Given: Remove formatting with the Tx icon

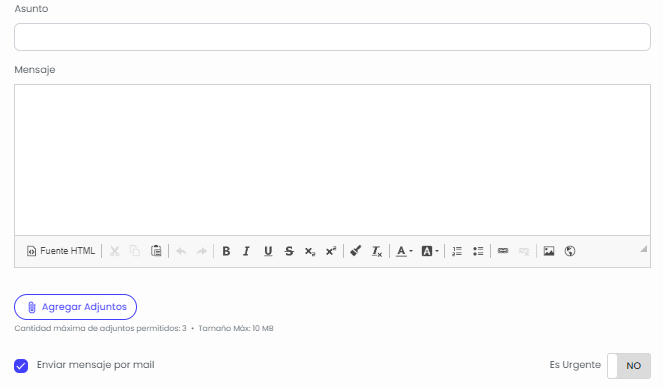Looking at the screenshot, I should [x=377, y=251].
